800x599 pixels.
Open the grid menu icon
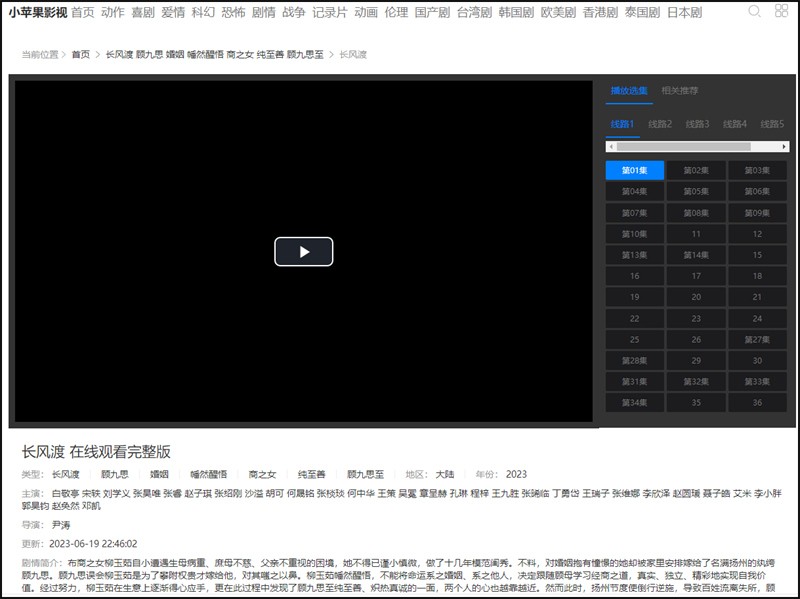click(781, 12)
